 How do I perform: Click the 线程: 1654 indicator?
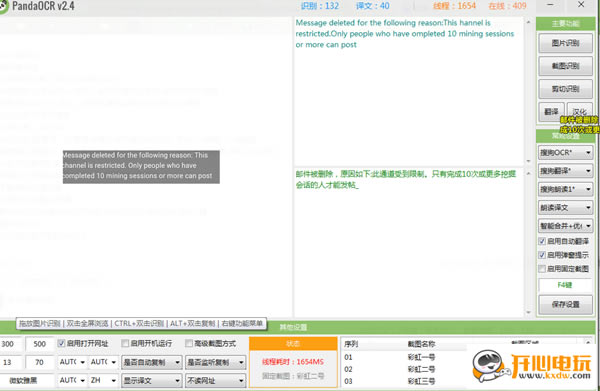[455, 6]
